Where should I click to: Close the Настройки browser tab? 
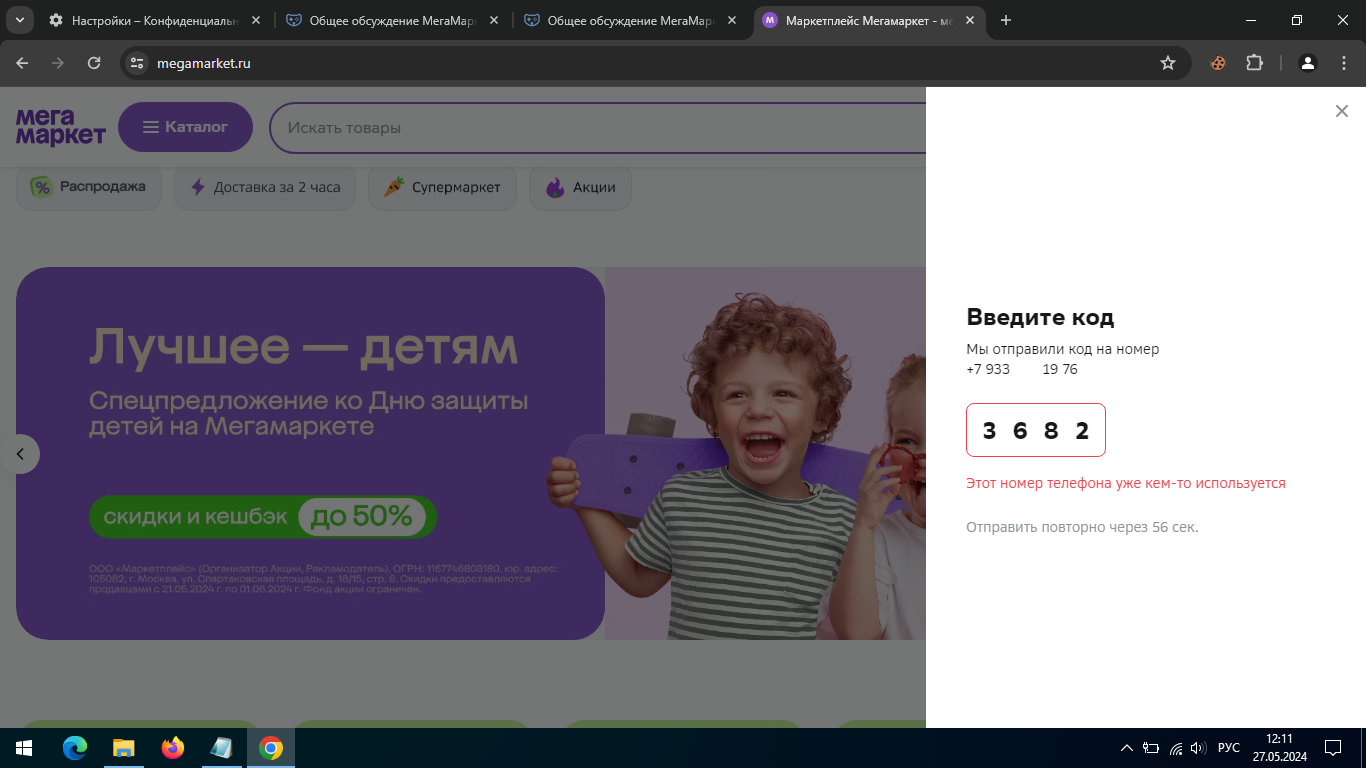coord(255,20)
